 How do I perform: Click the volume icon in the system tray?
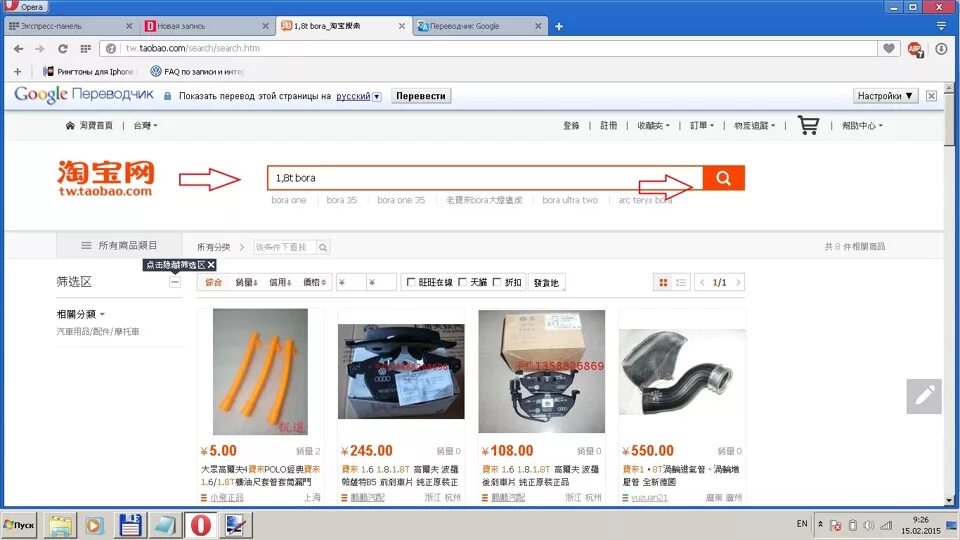coord(868,525)
